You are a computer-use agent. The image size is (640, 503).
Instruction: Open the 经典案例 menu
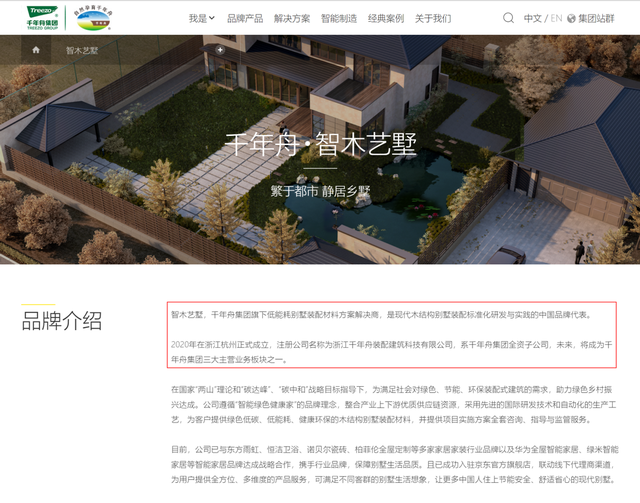pyautogui.click(x=386, y=18)
